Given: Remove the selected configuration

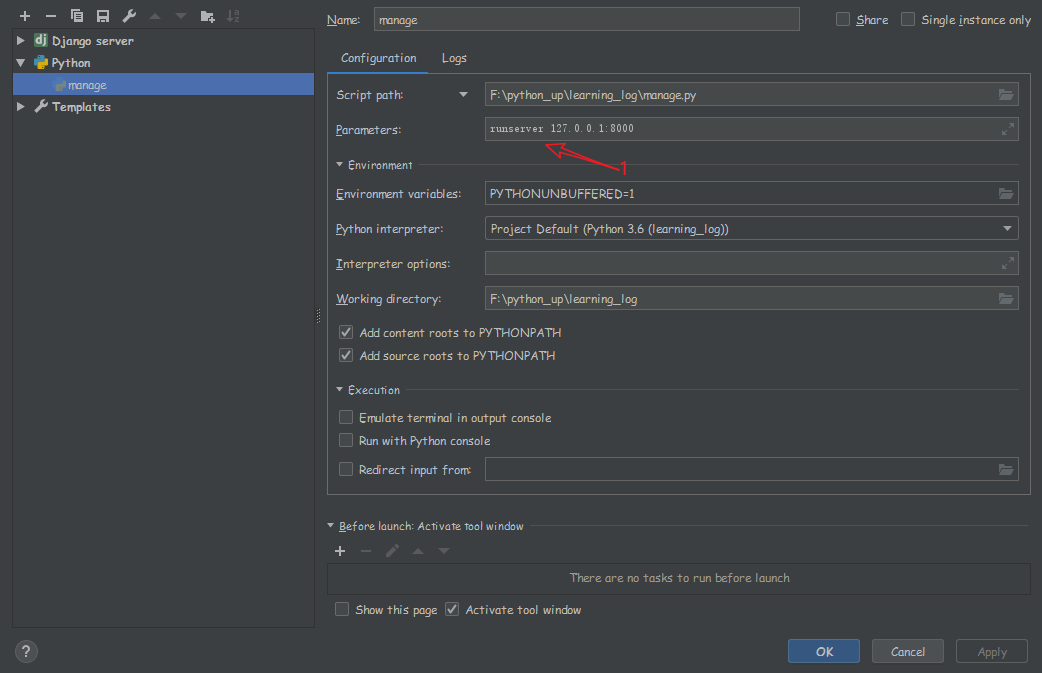Looking at the screenshot, I should pos(51,16).
